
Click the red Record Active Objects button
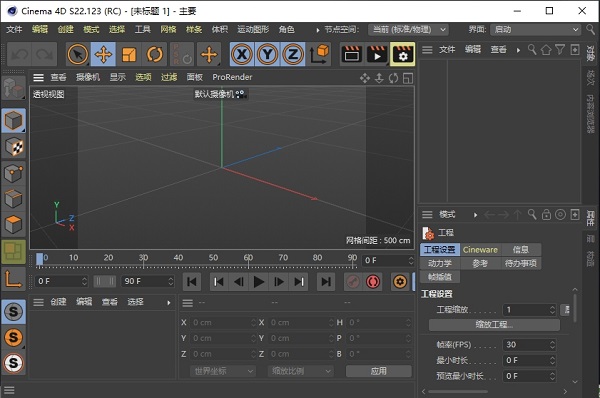pos(373,282)
